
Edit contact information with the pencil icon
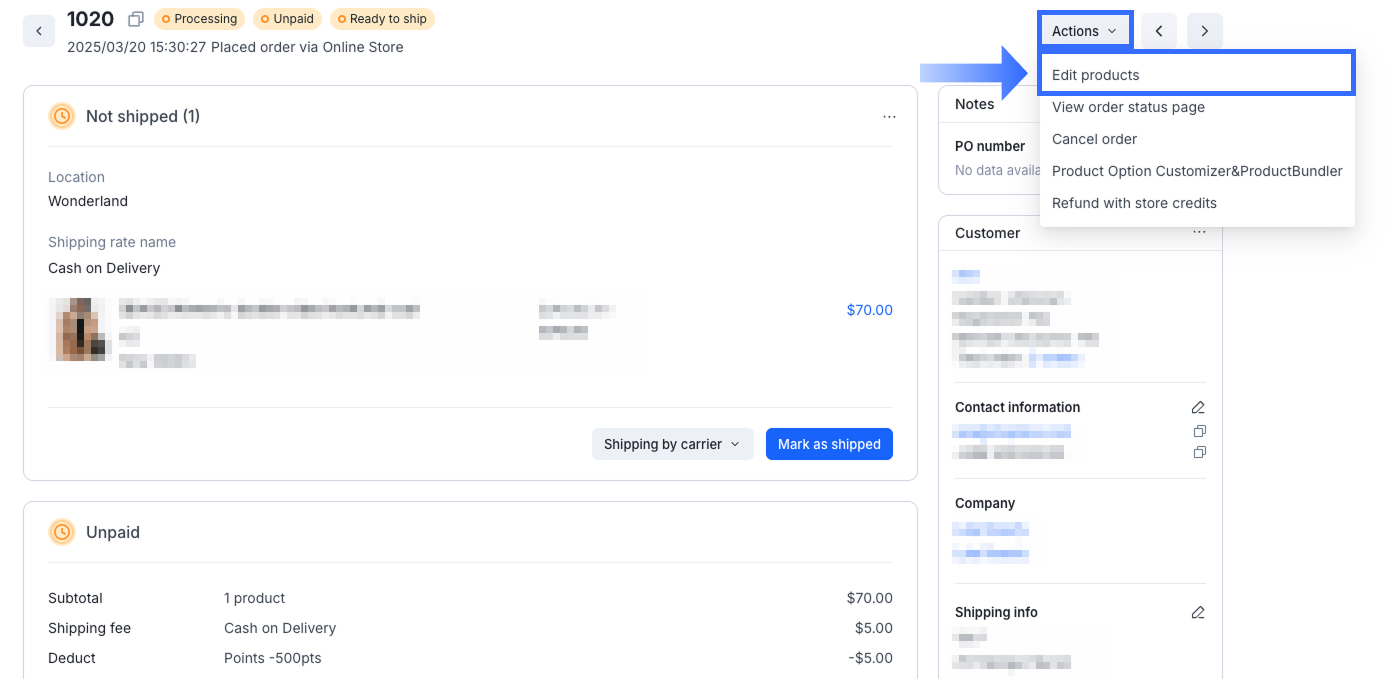coord(1198,407)
